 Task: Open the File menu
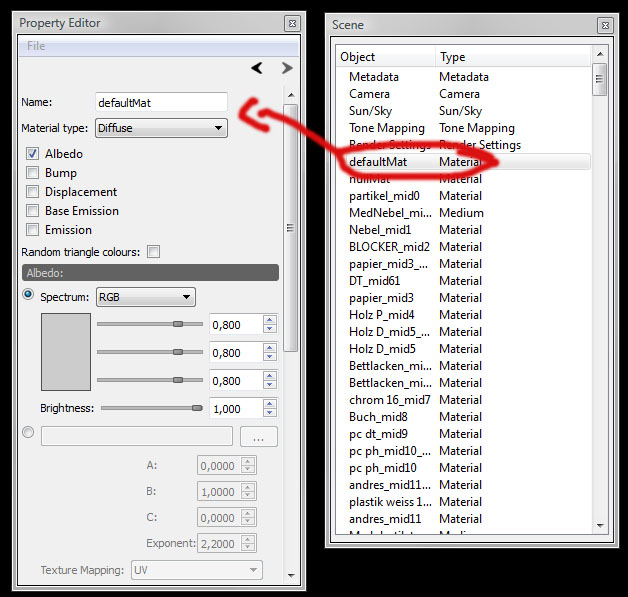pos(36,46)
